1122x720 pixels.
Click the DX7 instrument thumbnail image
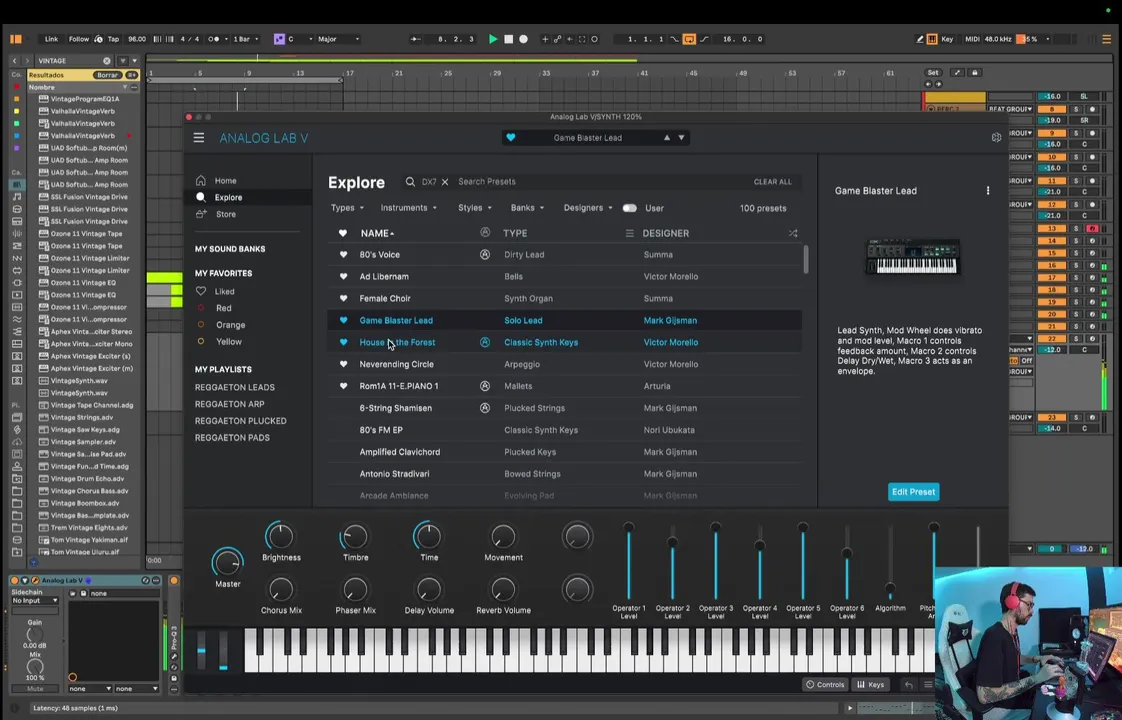(912, 256)
